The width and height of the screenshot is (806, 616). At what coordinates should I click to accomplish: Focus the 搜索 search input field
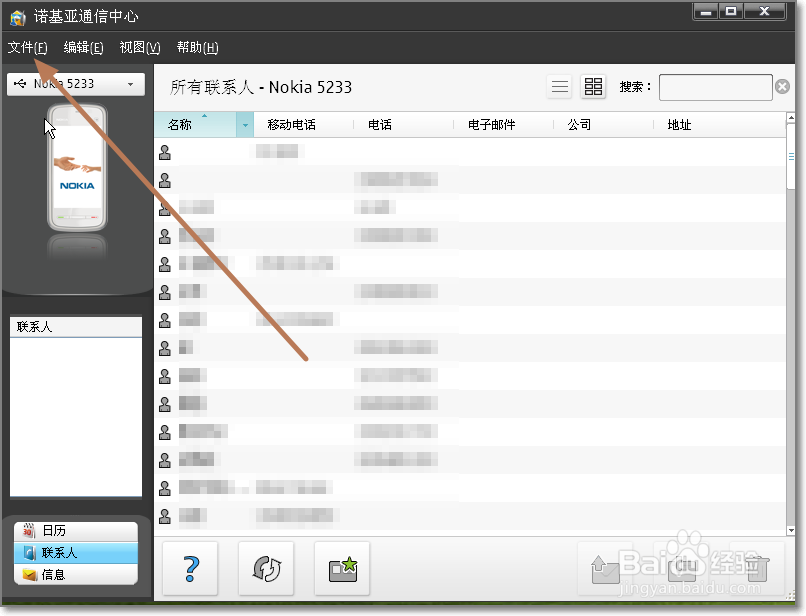pyautogui.click(x=716, y=87)
